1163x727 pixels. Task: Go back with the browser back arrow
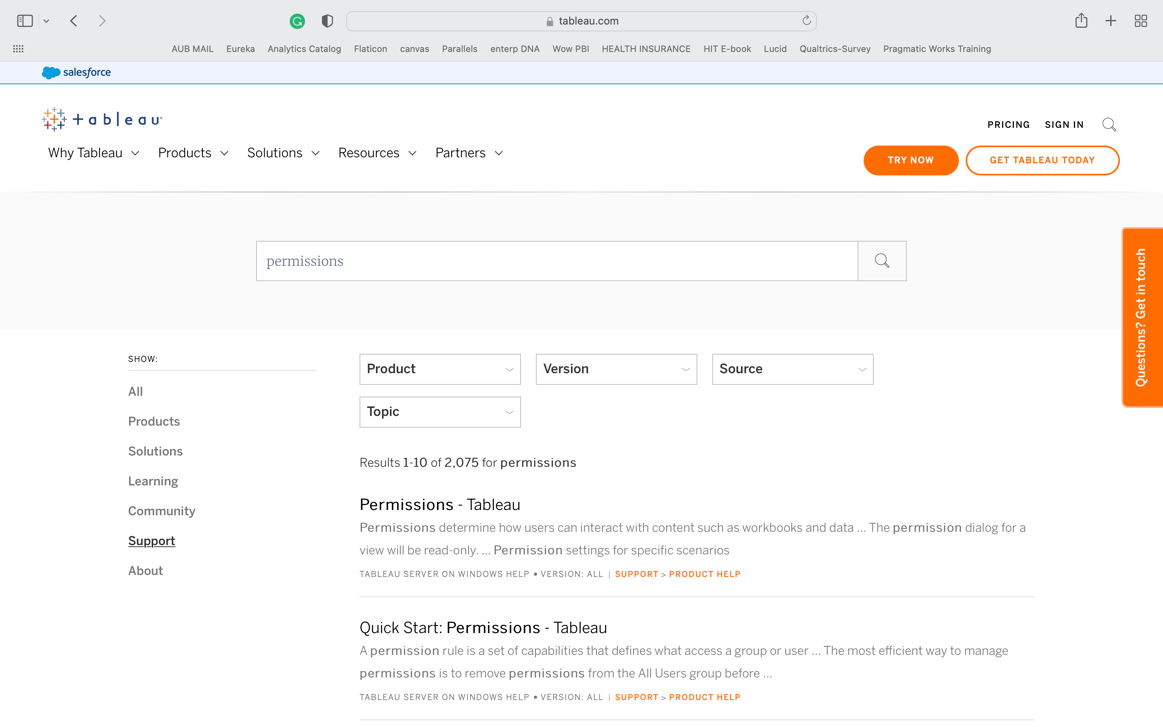(x=73, y=21)
